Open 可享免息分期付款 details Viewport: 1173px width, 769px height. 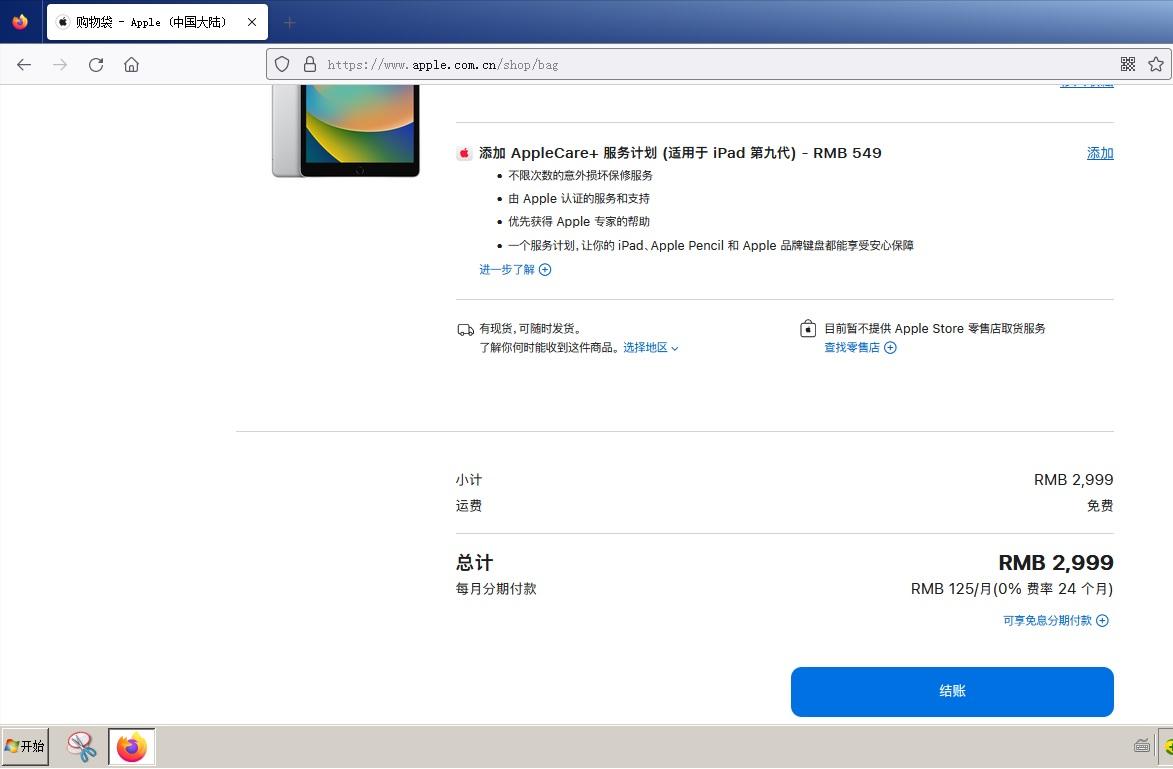click(x=1056, y=621)
